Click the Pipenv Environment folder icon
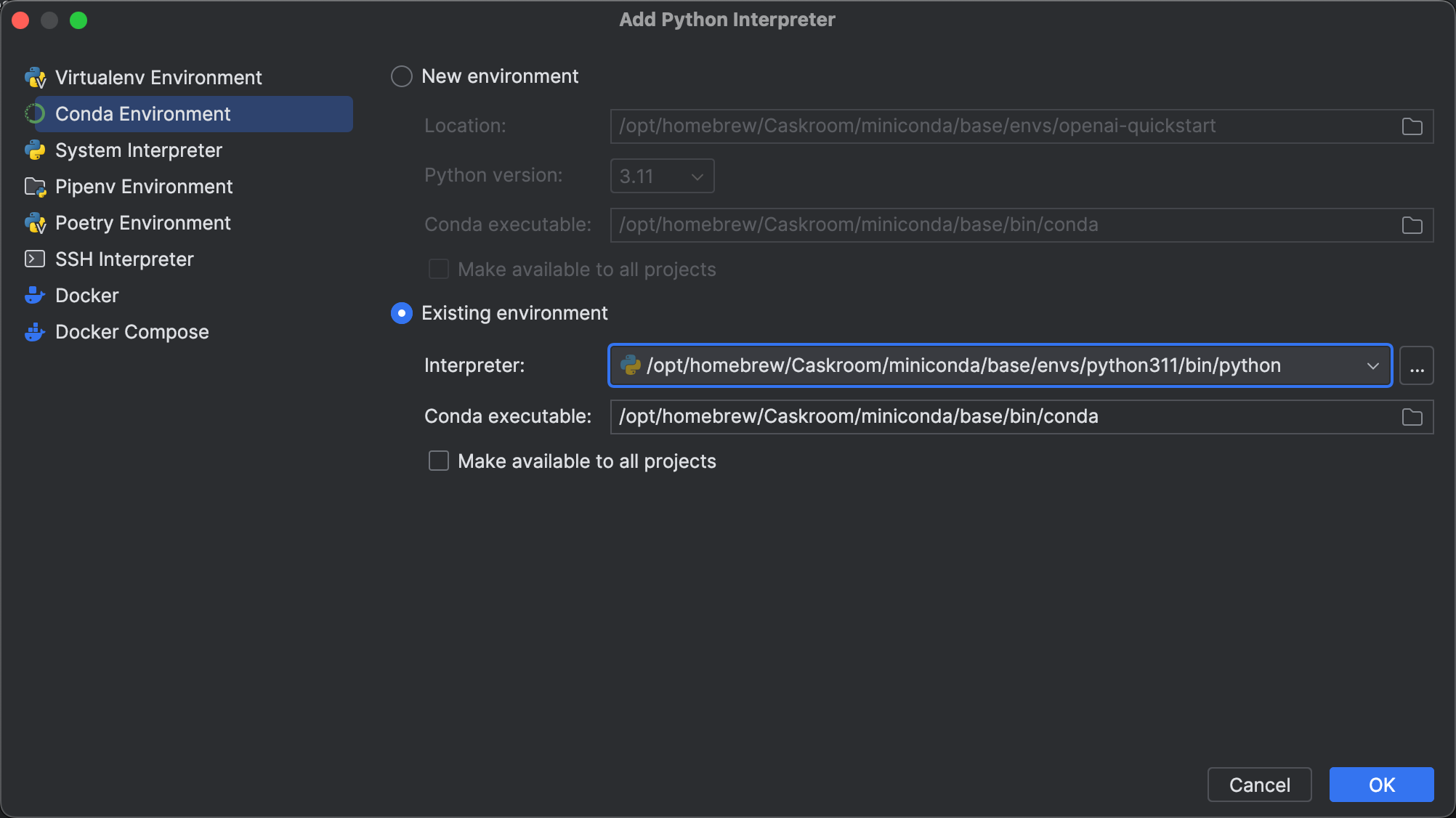Image resolution: width=1456 pixels, height=818 pixels. [x=35, y=187]
